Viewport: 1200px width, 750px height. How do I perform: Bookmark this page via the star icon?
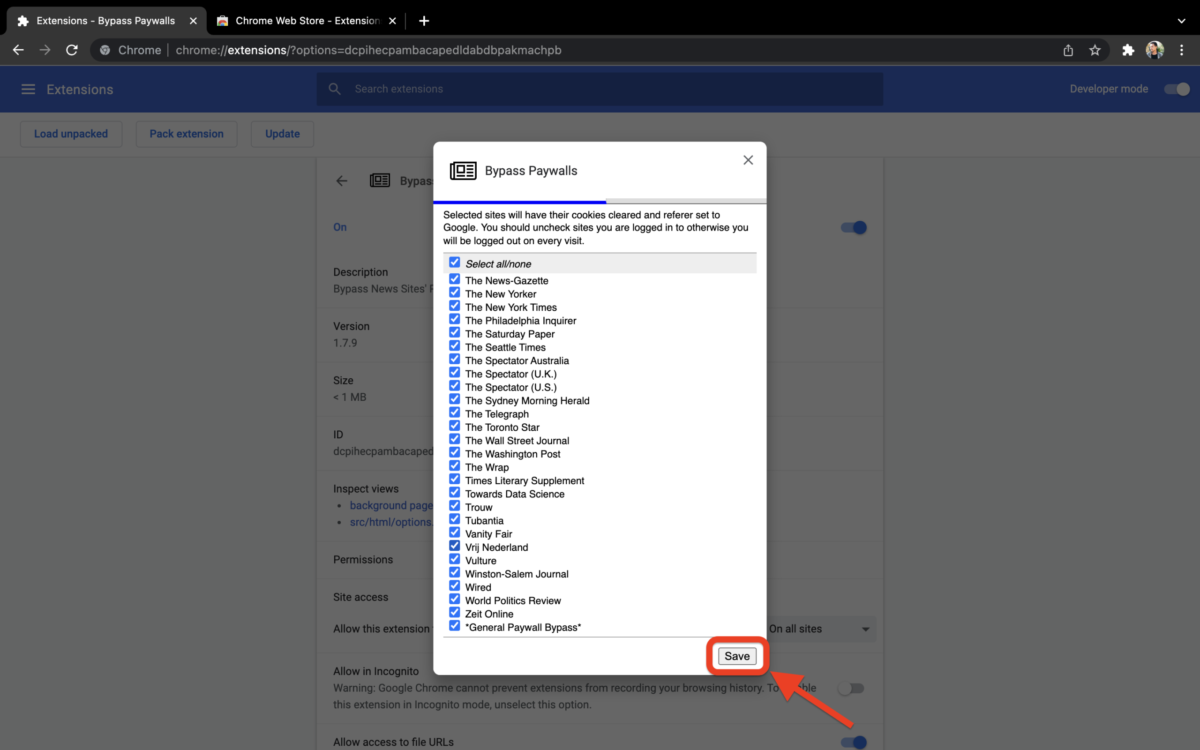(1094, 49)
